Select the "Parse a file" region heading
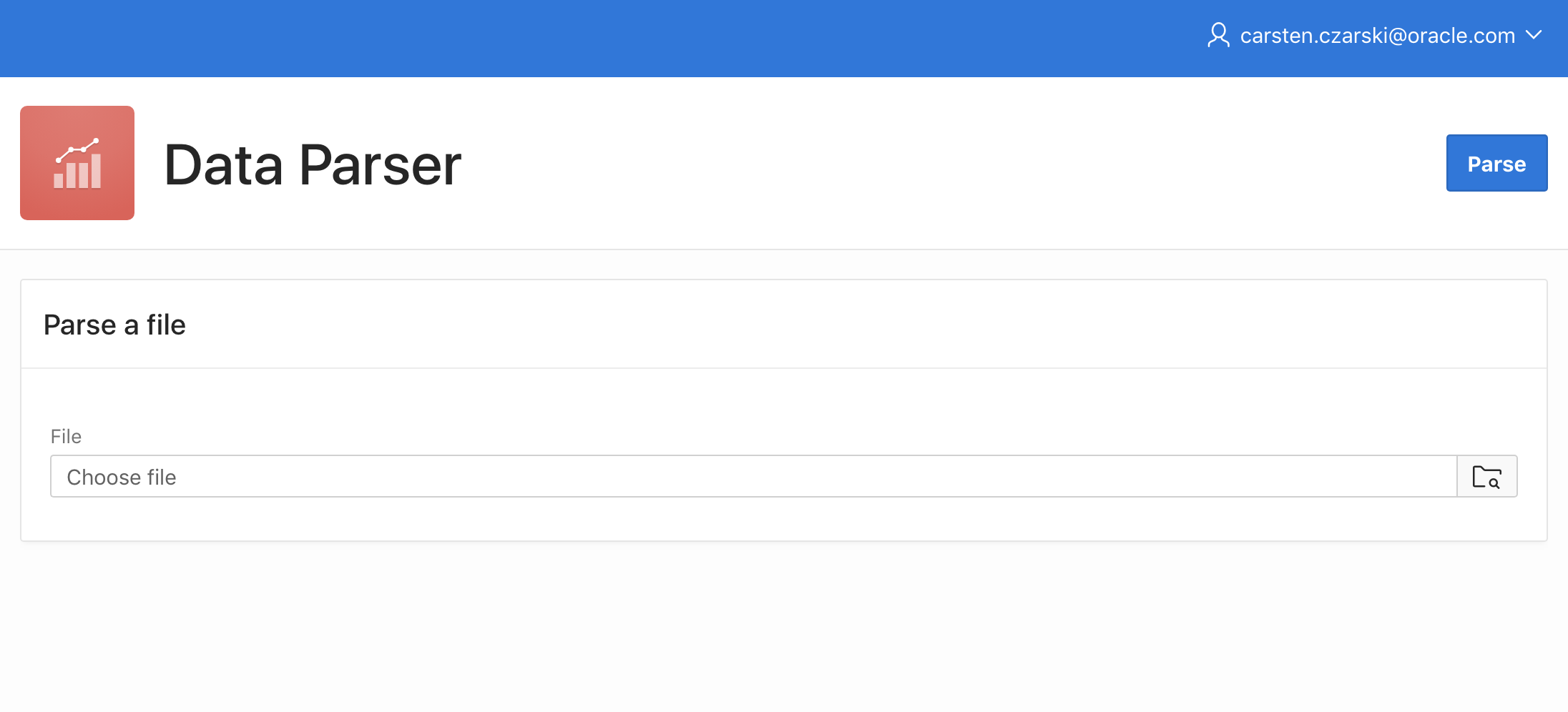Image resolution: width=1568 pixels, height=712 pixels. [114, 325]
